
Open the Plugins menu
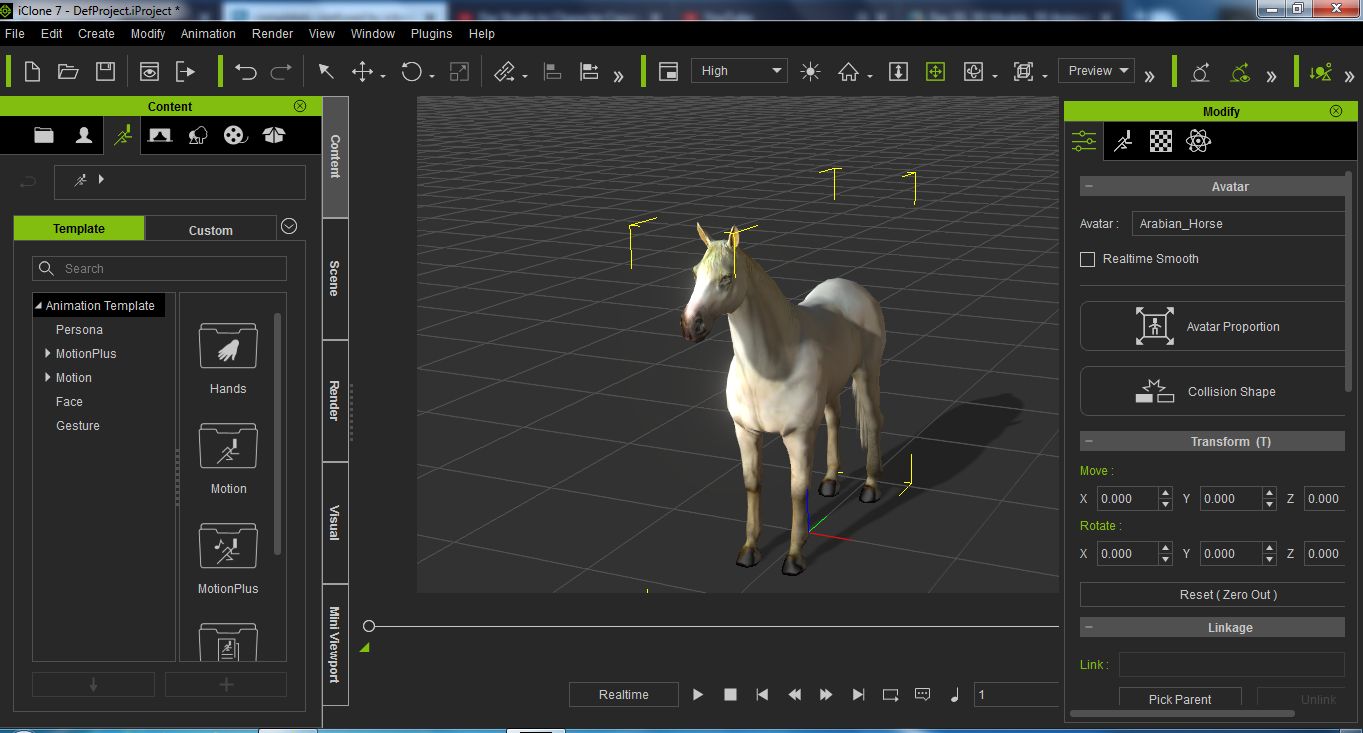point(431,33)
